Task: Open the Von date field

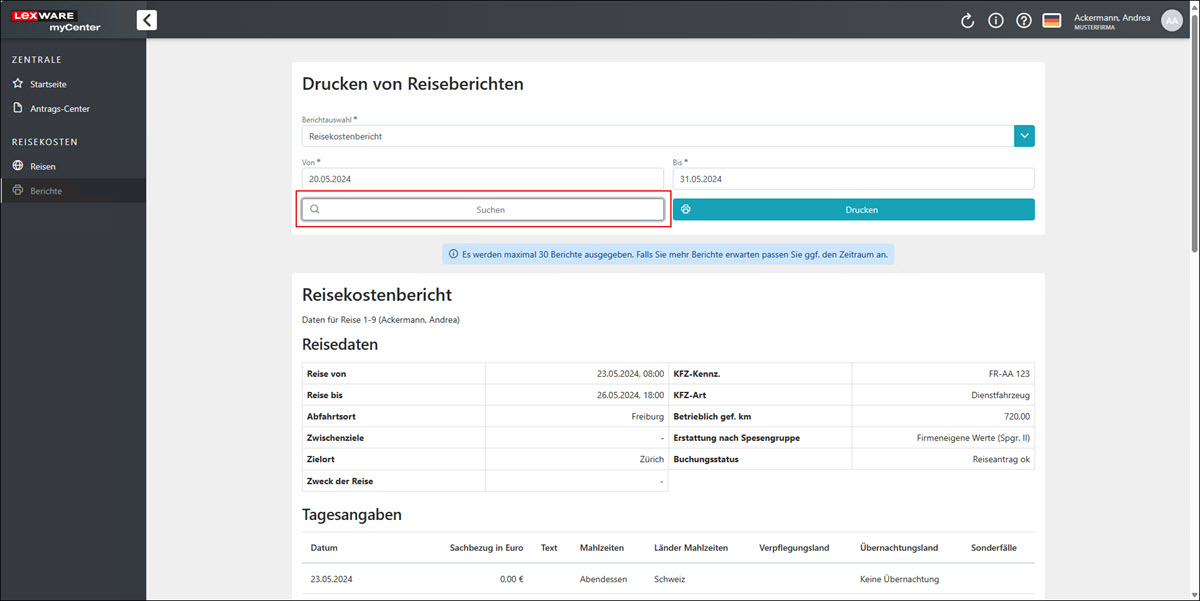Action: coord(480,178)
